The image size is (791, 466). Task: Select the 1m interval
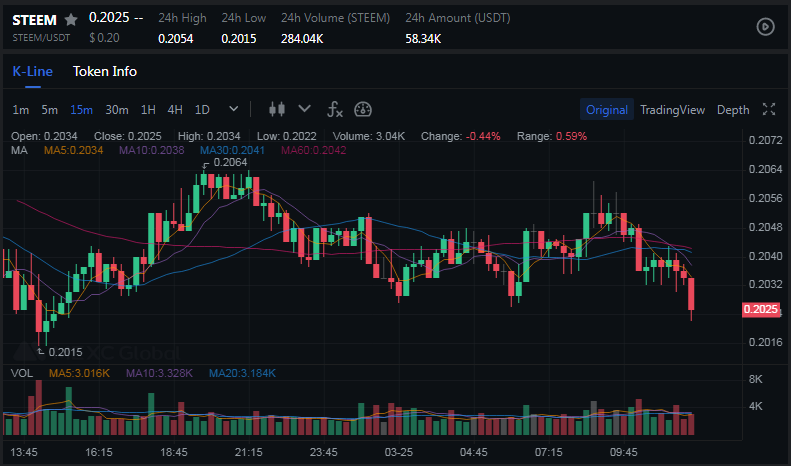(21, 110)
